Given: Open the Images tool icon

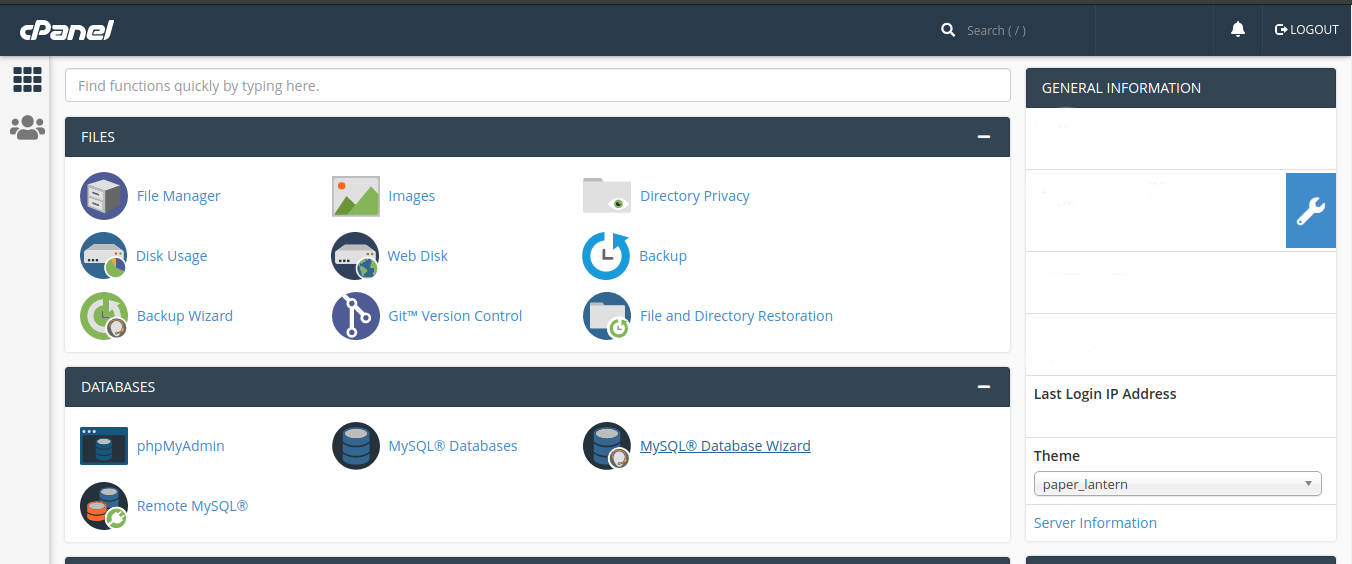Looking at the screenshot, I should [x=356, y=196].
